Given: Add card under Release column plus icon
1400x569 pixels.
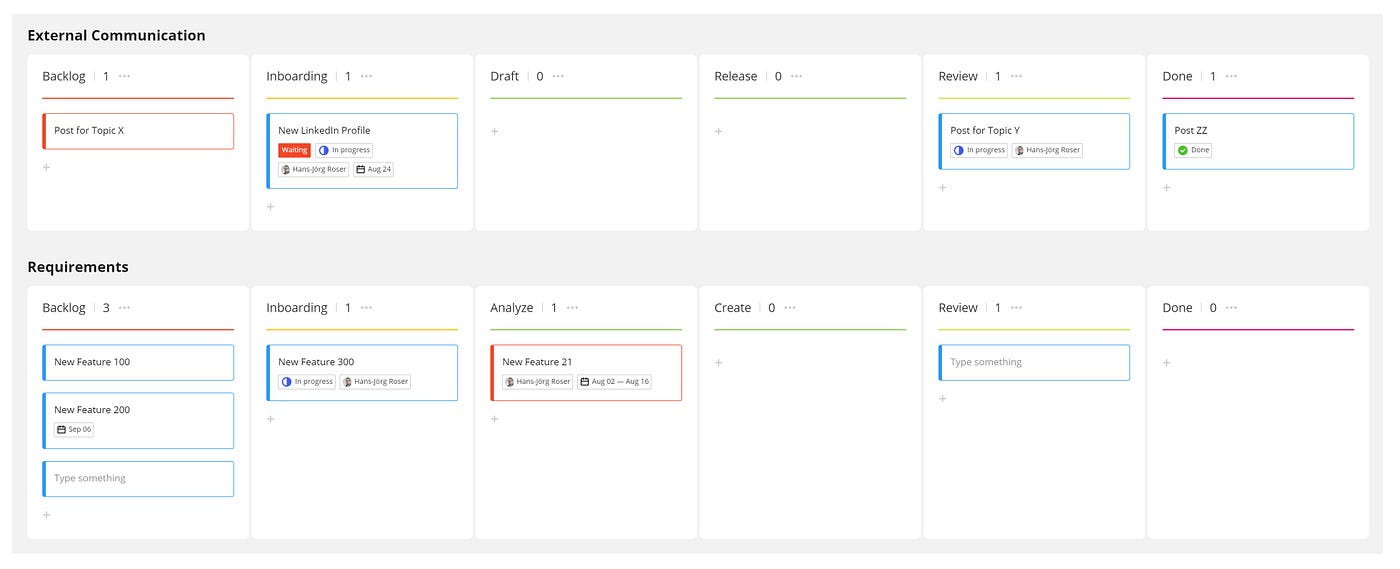Looking at the screenshot, I should click(718, 131).
